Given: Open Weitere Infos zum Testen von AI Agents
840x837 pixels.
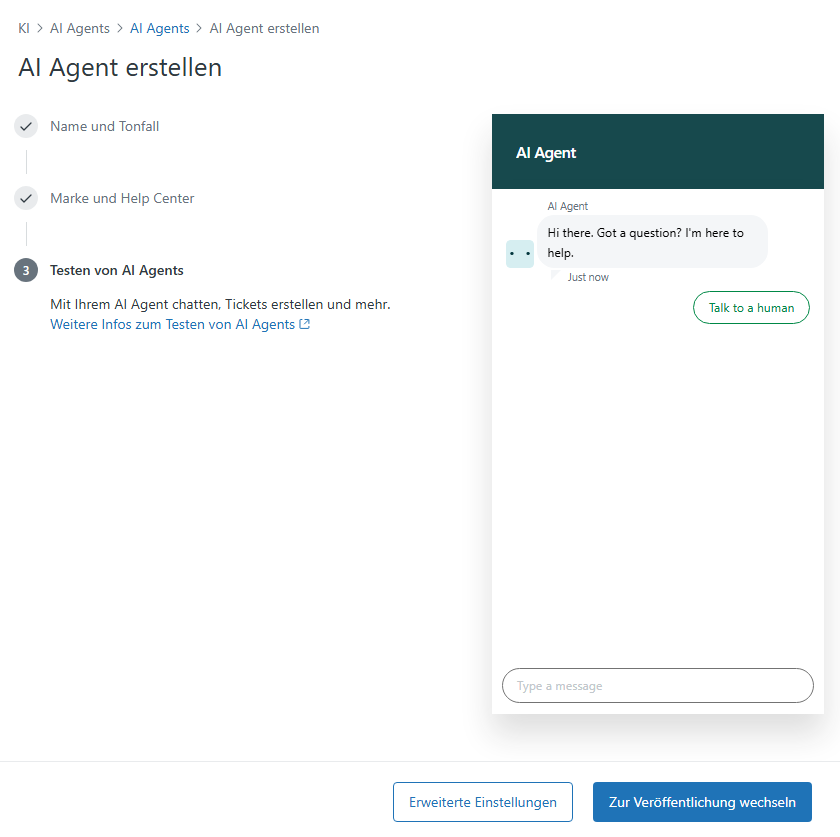Looking at the screenshot, I should (173, 324).
